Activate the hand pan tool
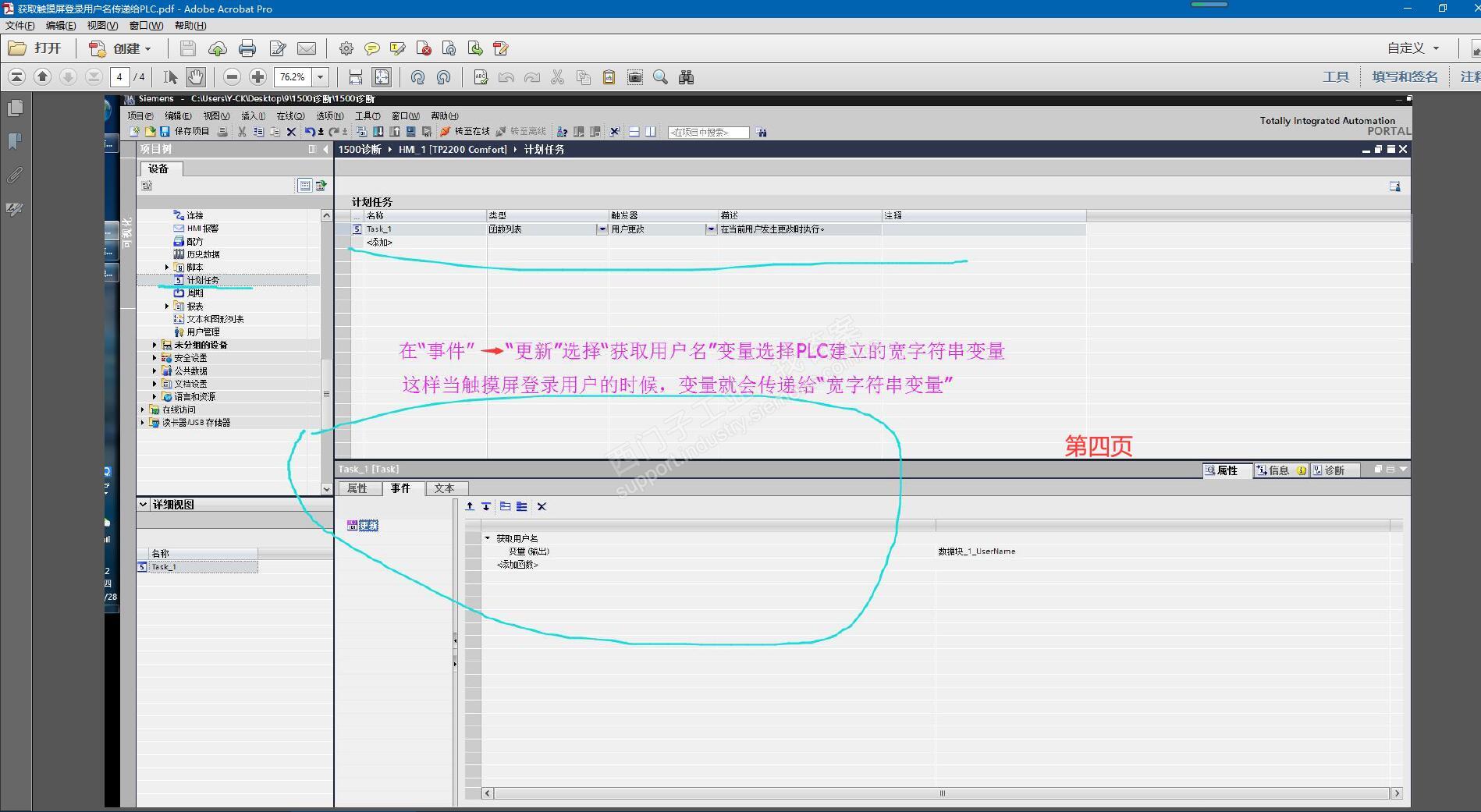The image size is (1481, 812). [196, 76]
